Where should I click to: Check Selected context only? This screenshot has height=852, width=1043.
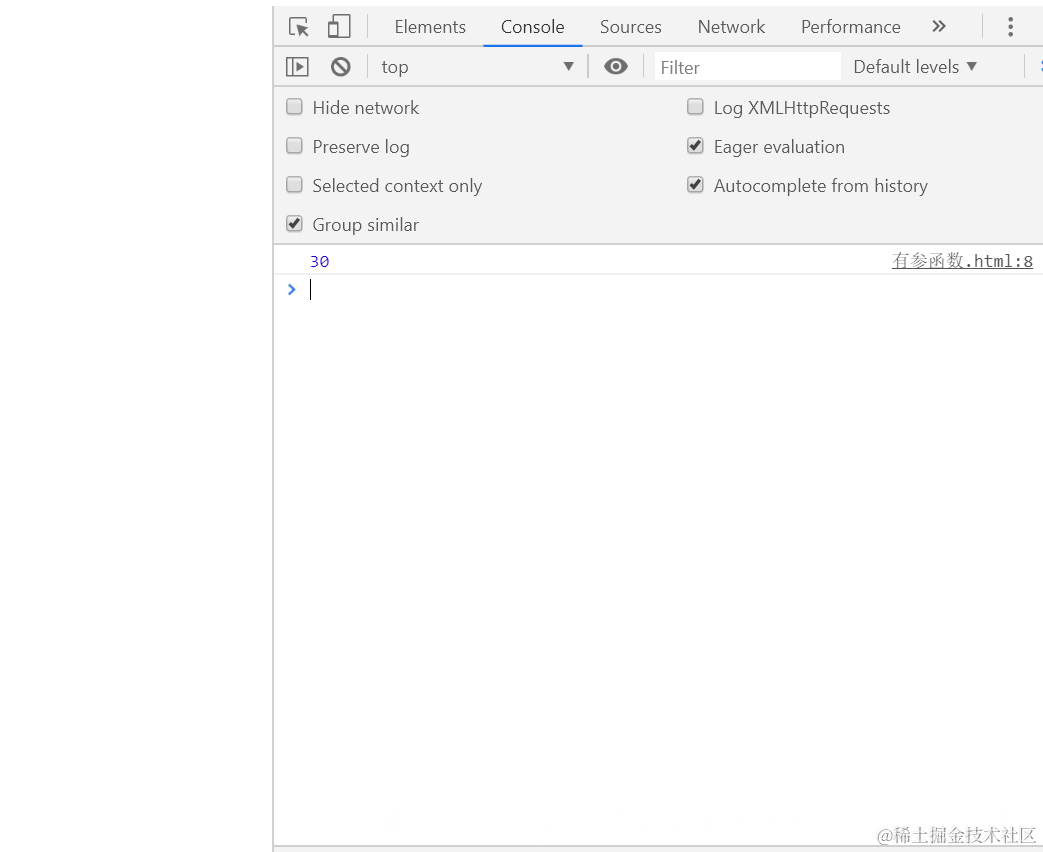(294, 185)
